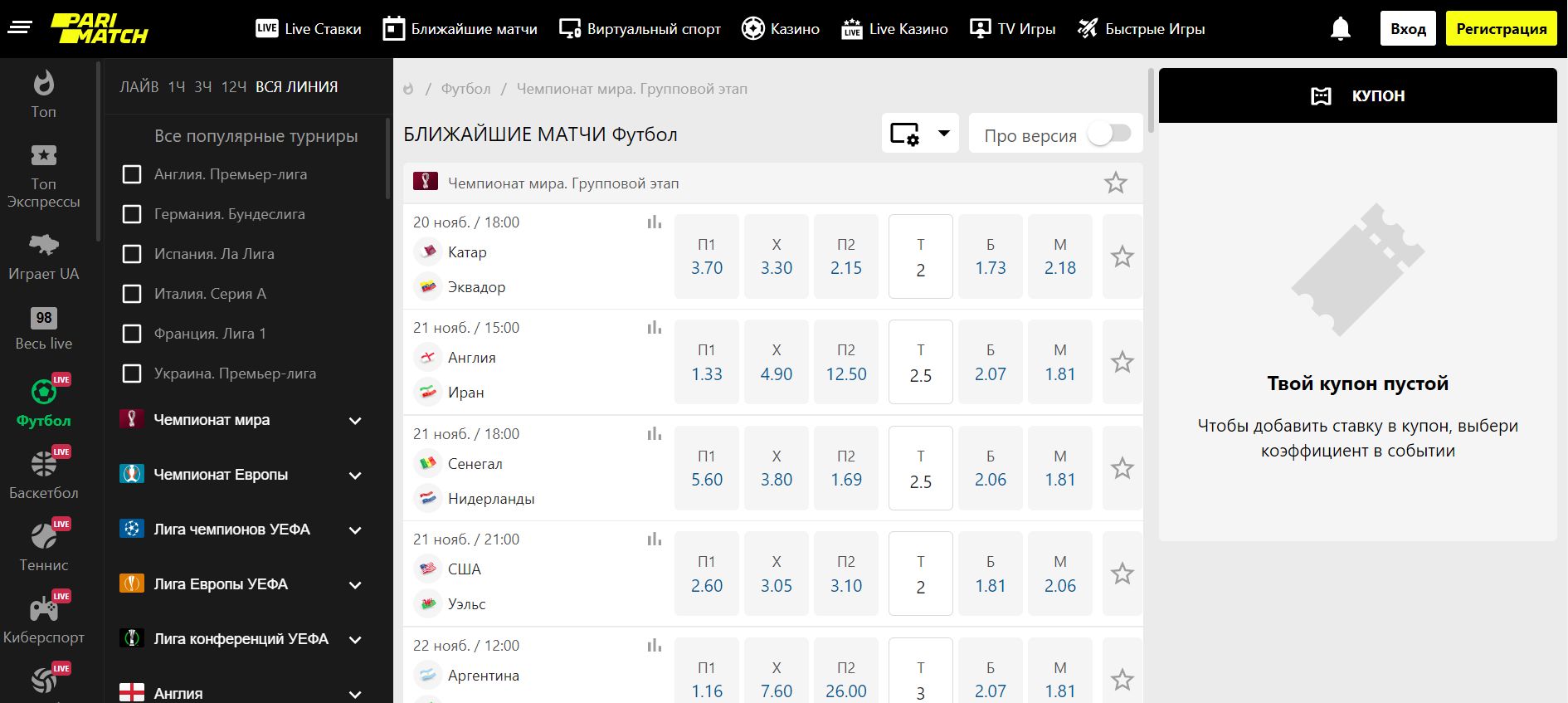
Task: Enable the Про версия toggle
Action: (x=1109, y=134)
